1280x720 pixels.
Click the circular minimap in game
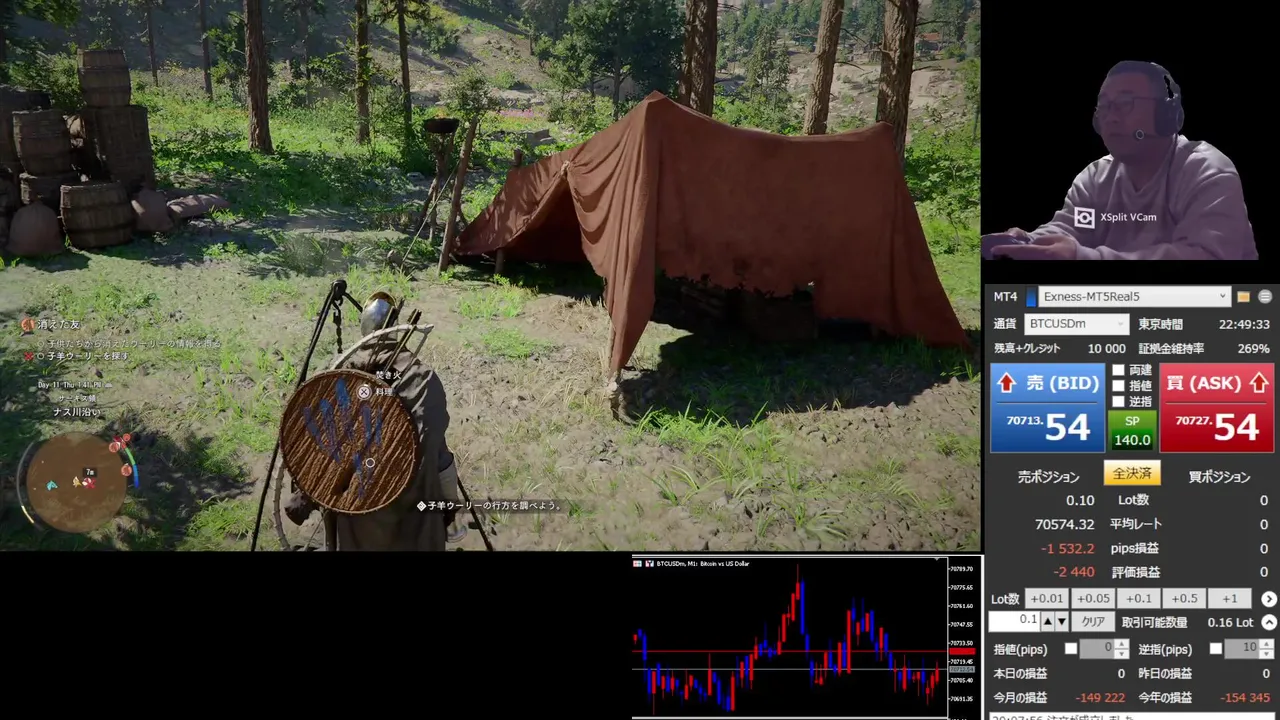[77, 484]
